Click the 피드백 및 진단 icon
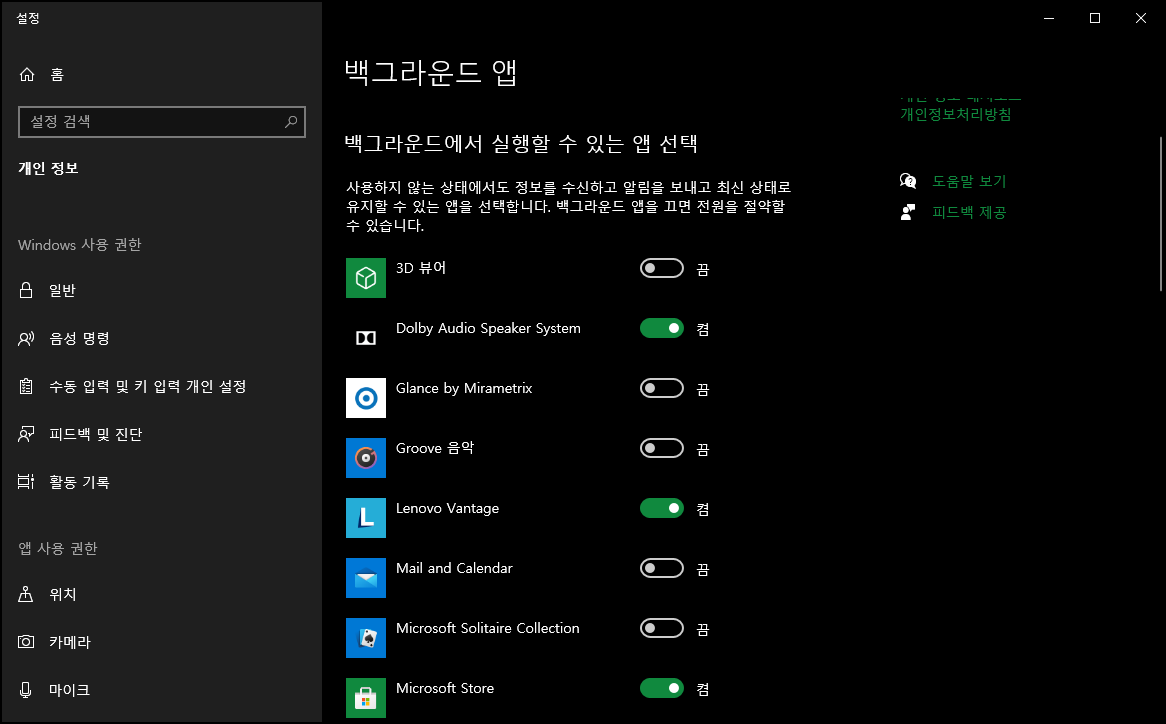 pyautogui.click(x=26, y=434)
